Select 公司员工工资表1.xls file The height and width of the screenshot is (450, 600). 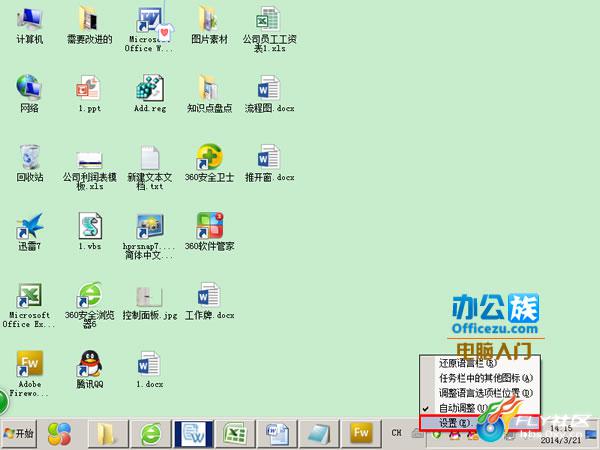269,30
